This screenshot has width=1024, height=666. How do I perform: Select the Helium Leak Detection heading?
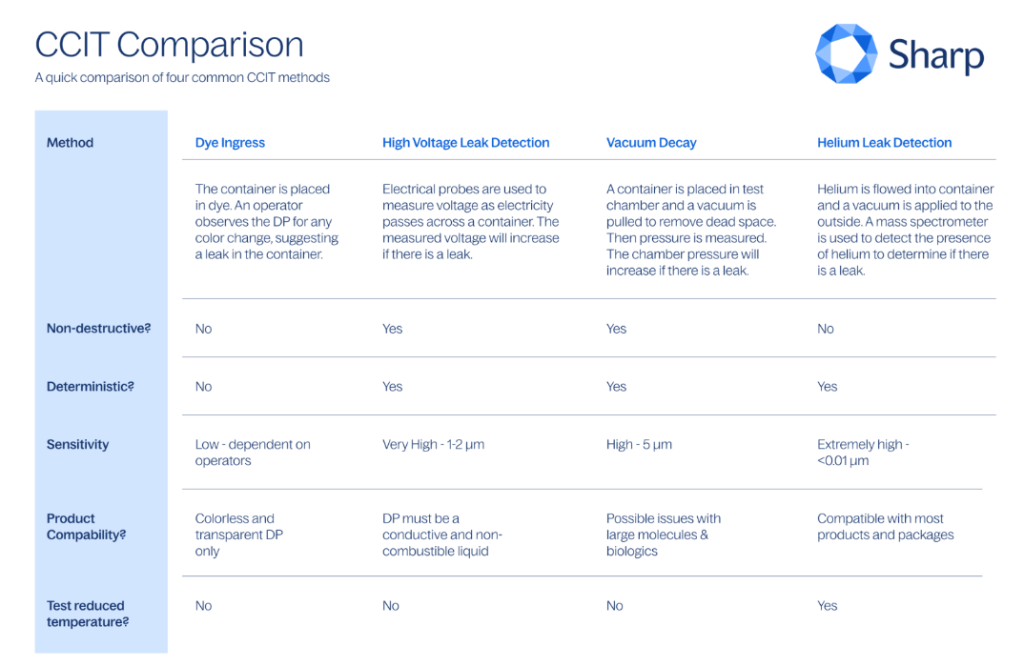pos(884,143)
